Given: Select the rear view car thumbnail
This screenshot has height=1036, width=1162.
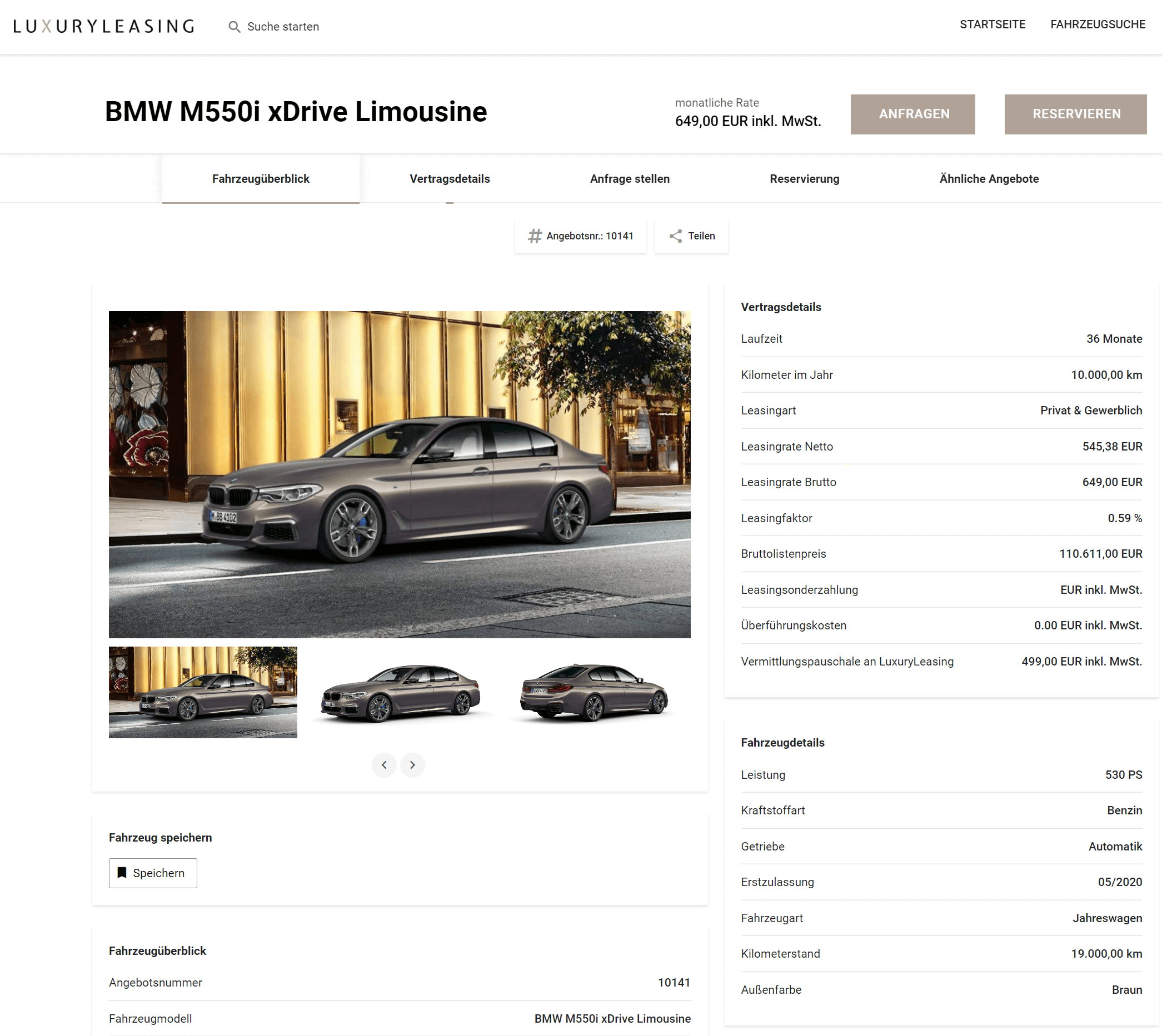Looking at the screenshot, I should 595,692.
